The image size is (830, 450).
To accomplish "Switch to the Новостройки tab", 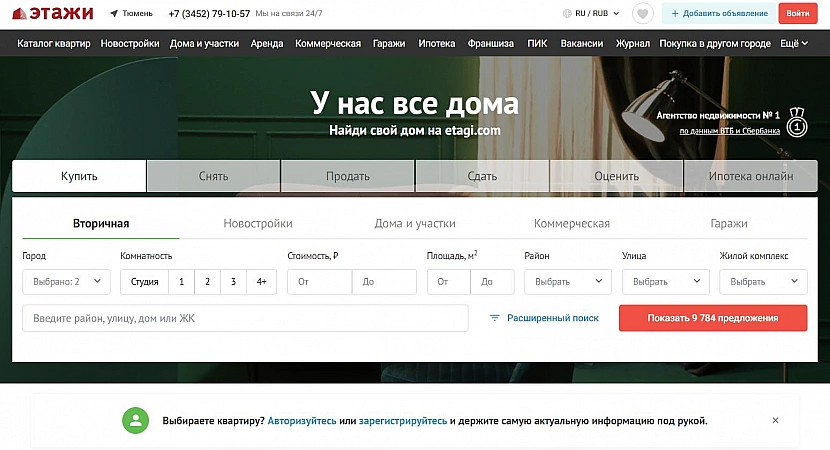I will 258,224.
